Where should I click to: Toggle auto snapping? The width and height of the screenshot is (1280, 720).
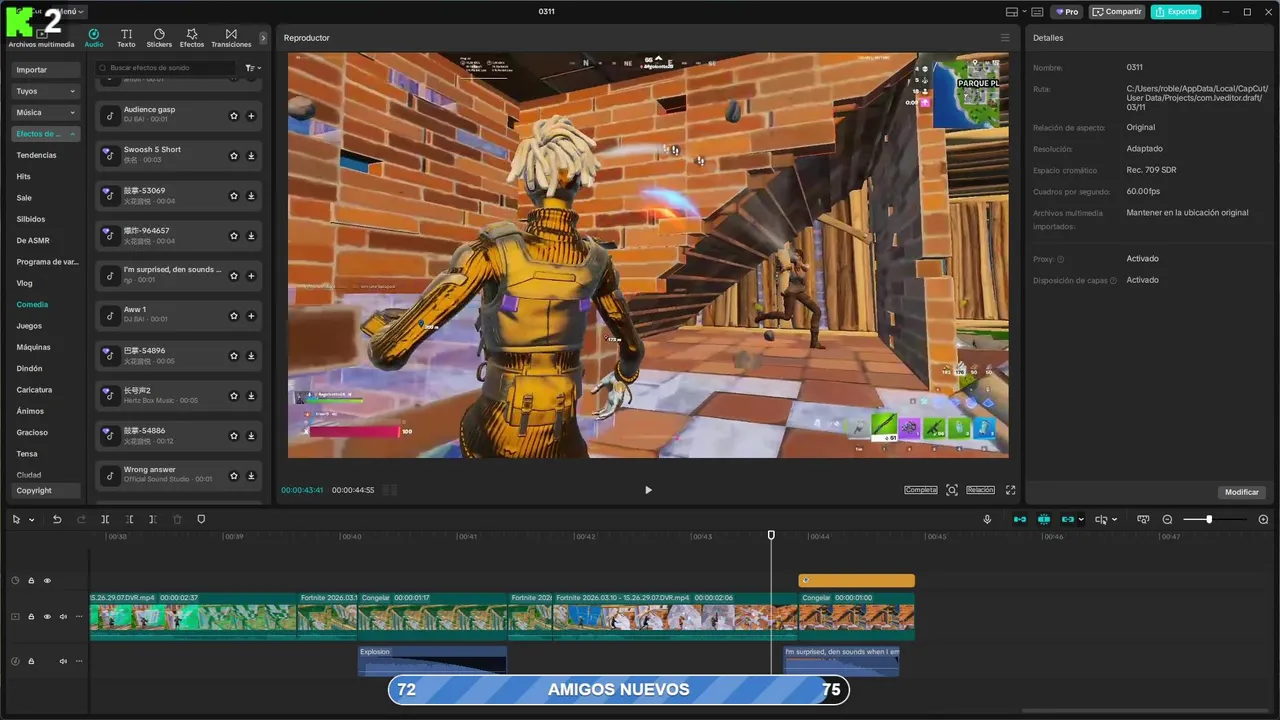point(1044,520)
